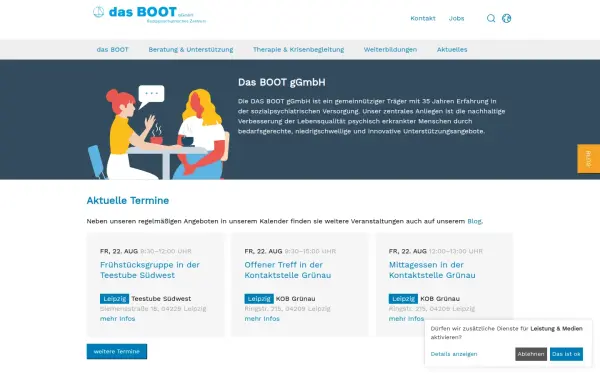This screenshot has width=600, height=375.
Task: Click mehr Infos on Mittagessen card
Action: [x=406, y=318]
